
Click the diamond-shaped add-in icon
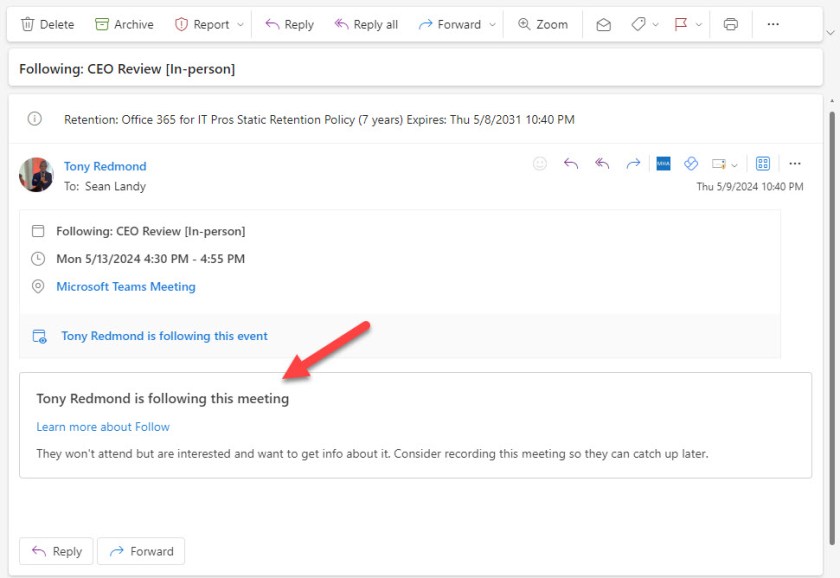click(x=691, y=163)
